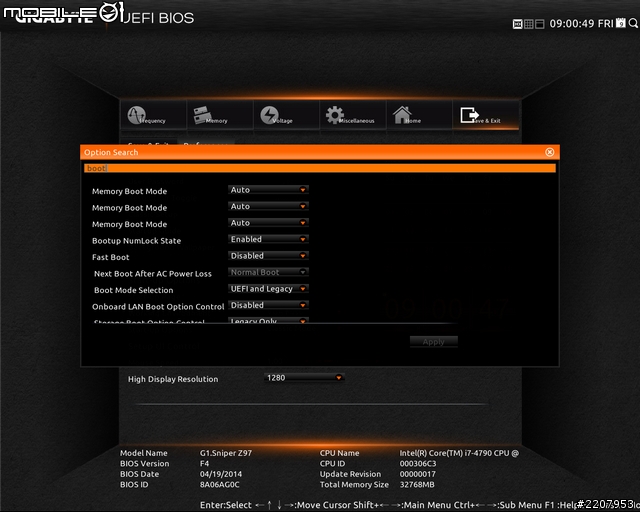Change the Boot Mode Selection dropdown
This screenshot has width=640, height=512.
(268, 289)
